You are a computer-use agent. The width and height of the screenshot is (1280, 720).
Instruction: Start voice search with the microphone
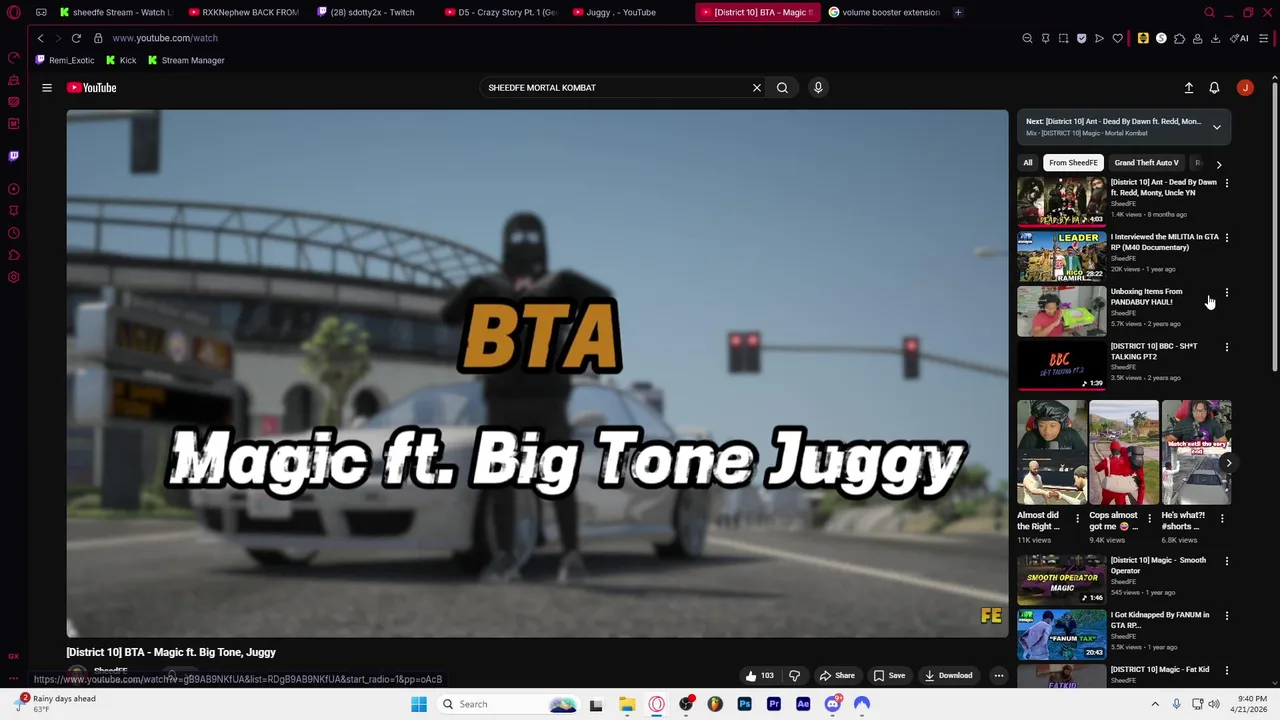(818, 88)
